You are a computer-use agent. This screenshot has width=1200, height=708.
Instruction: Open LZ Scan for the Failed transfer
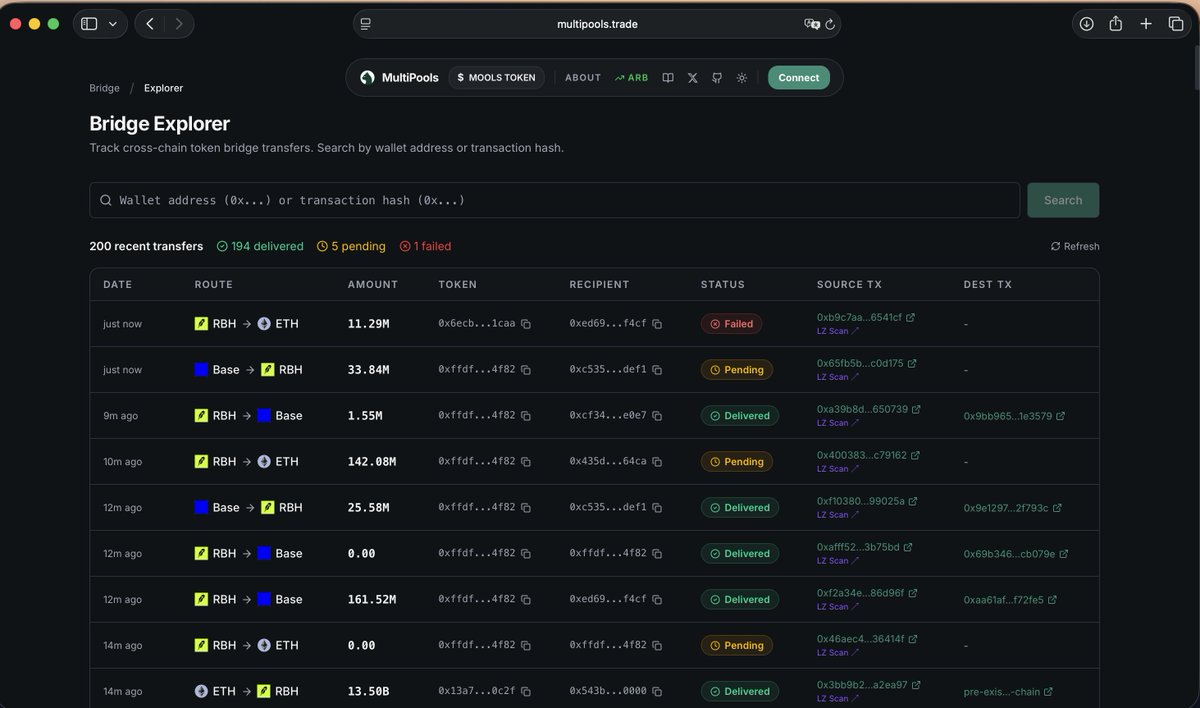[838, 330]
